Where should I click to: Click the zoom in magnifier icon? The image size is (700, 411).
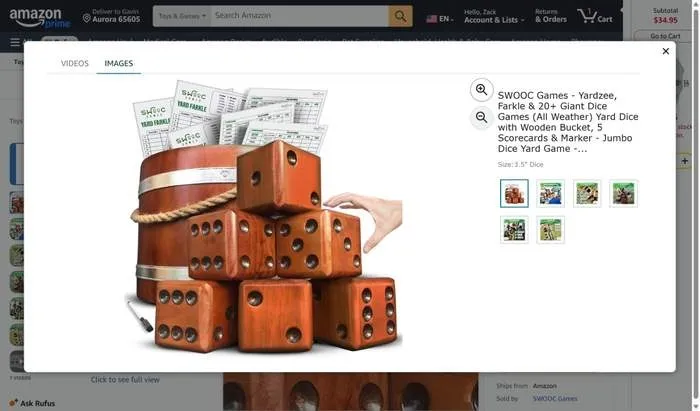tap(481, 89)
